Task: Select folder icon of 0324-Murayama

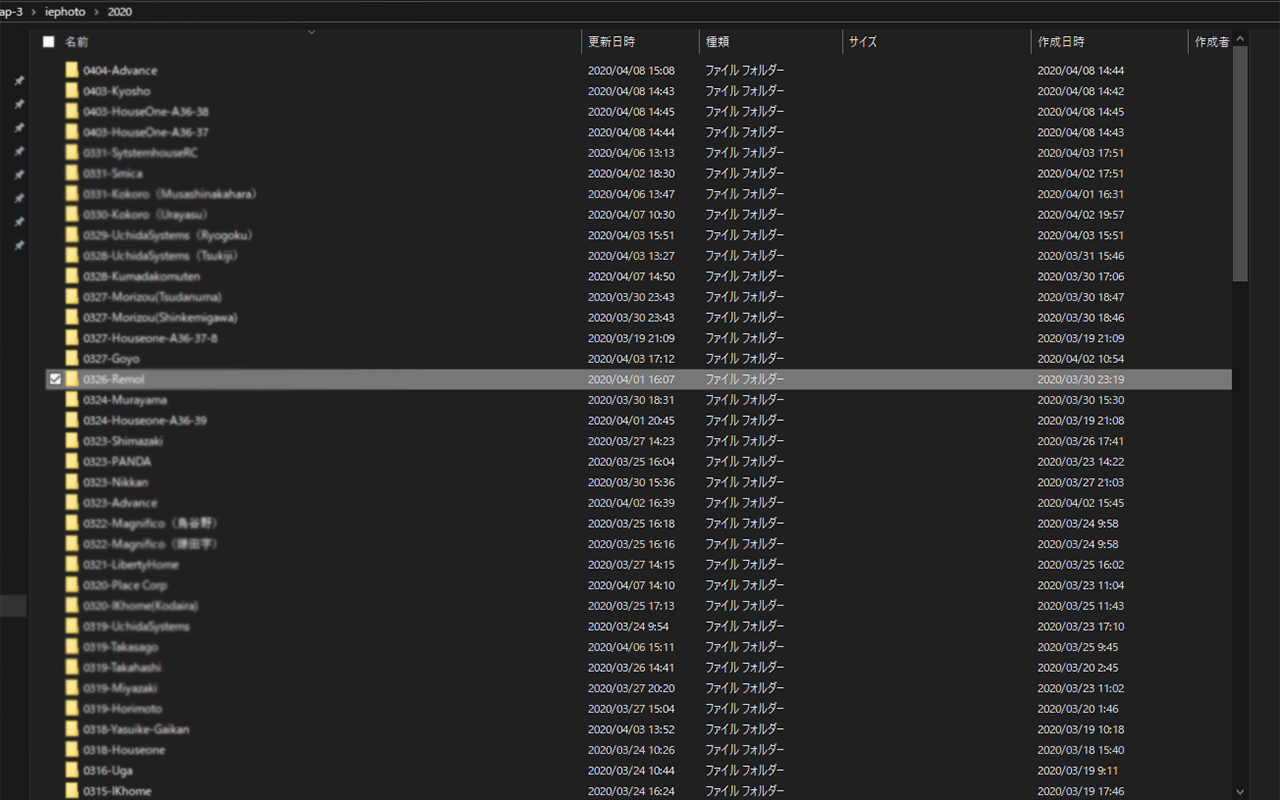Action: (x=72, y=400)
